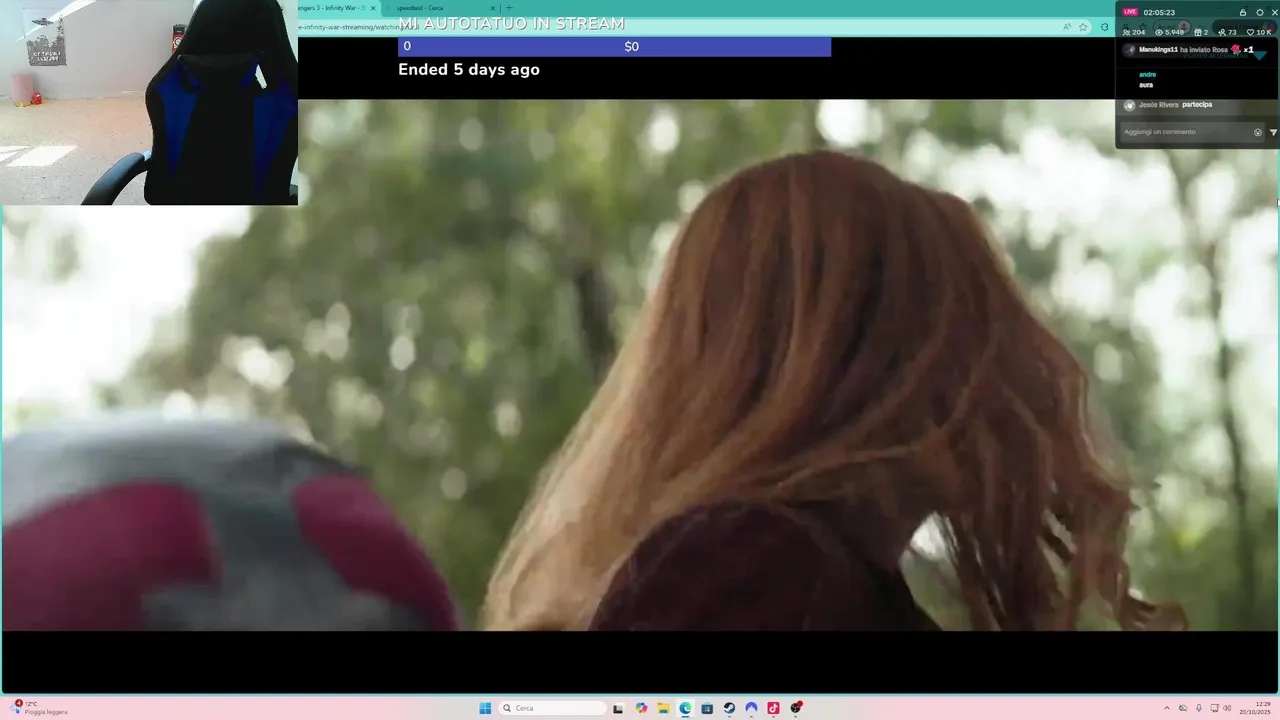This screenshot has width=1280, height=720.
Task: Open a new browser tab
Action: click(509, 8)
